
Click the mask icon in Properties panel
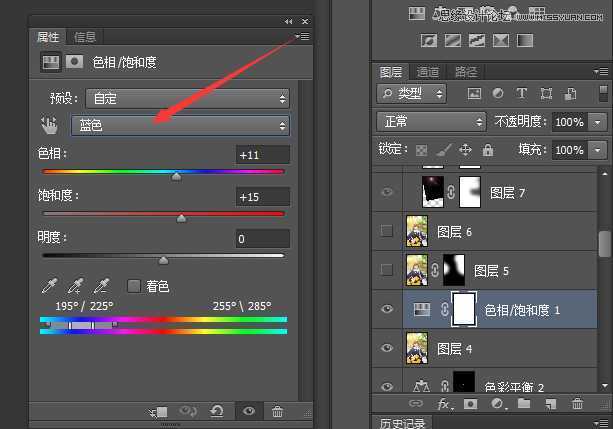(74, 62)
